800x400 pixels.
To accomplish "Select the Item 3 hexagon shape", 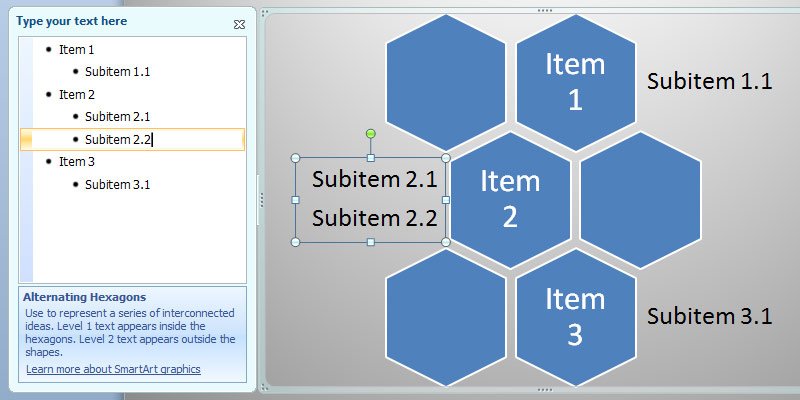I will click(x=576, y=317).
